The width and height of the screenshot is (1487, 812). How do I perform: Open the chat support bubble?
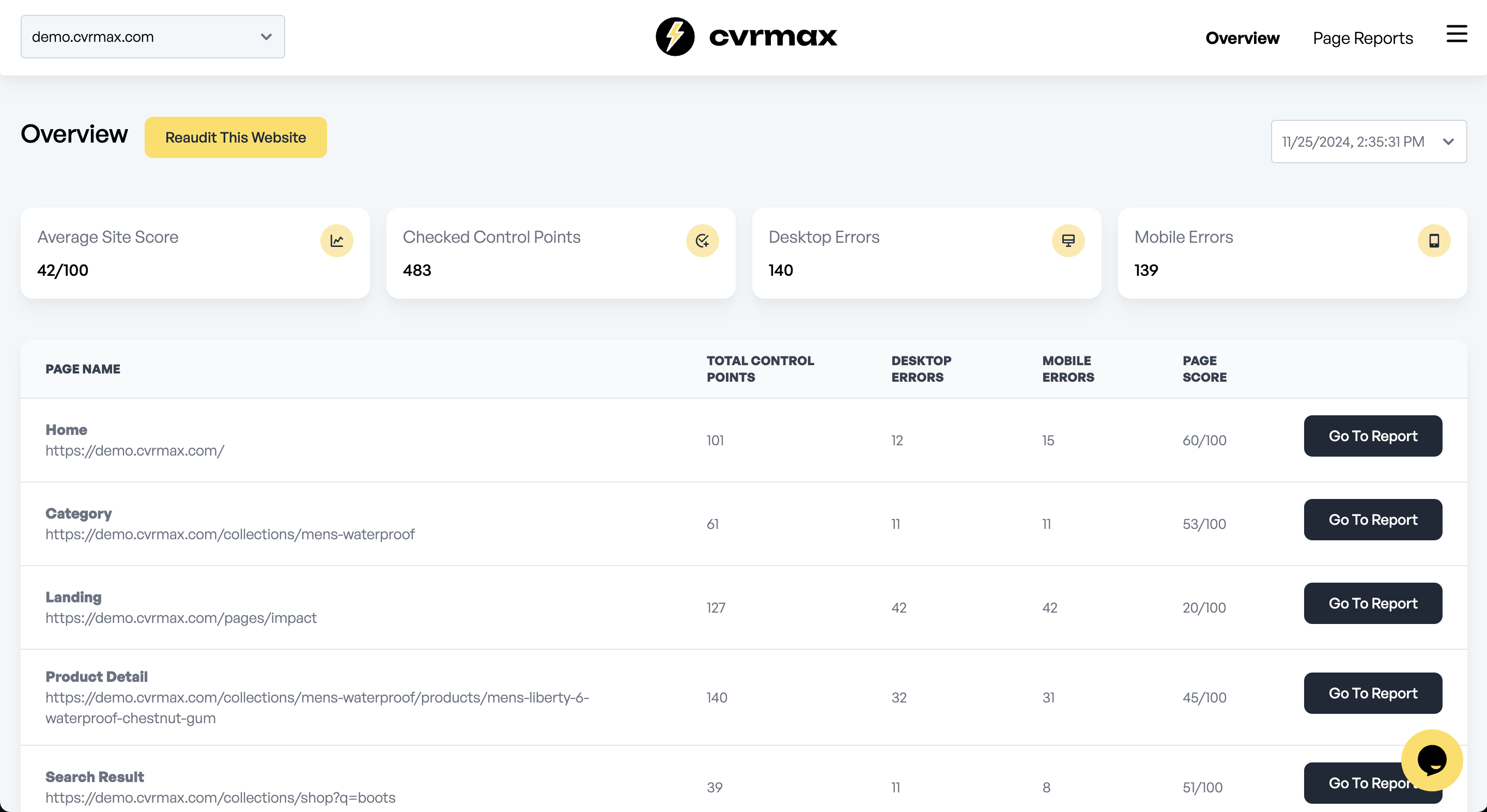click(1432, 761)
